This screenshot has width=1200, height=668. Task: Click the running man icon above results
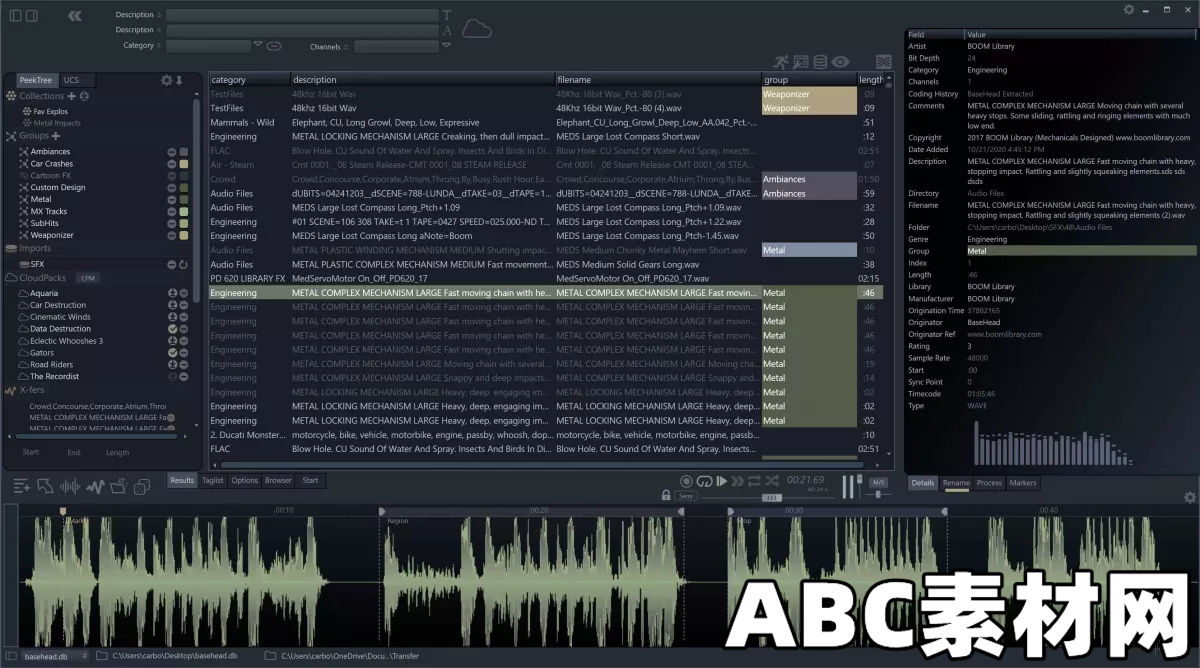coord(781,62)
